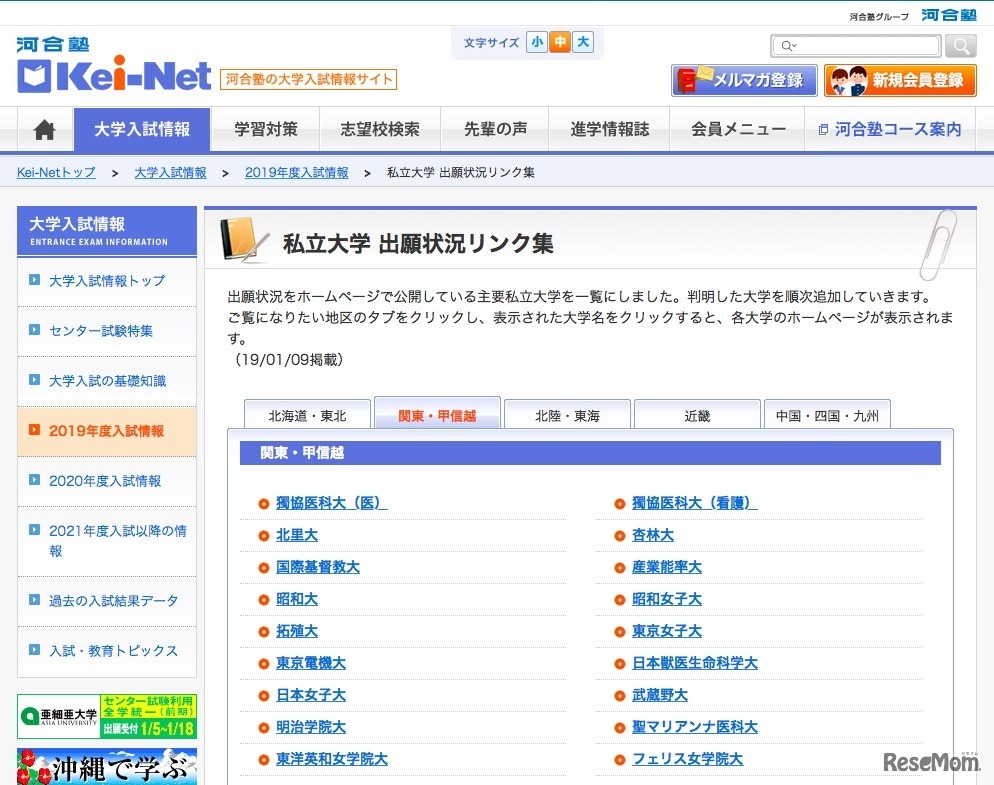Select the 中 text size option

click(x=559, y=42)
